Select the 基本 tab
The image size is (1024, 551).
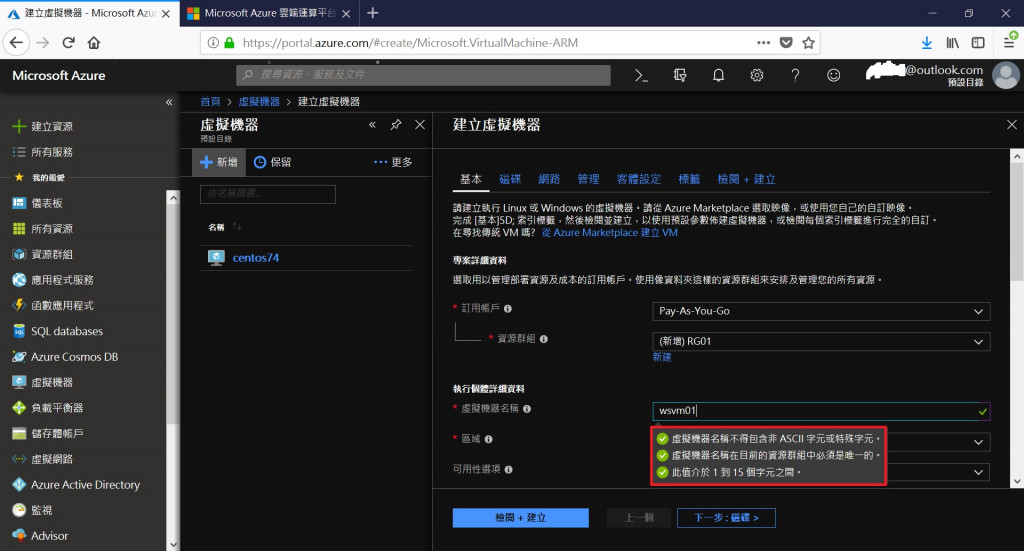tap(471, 179)
